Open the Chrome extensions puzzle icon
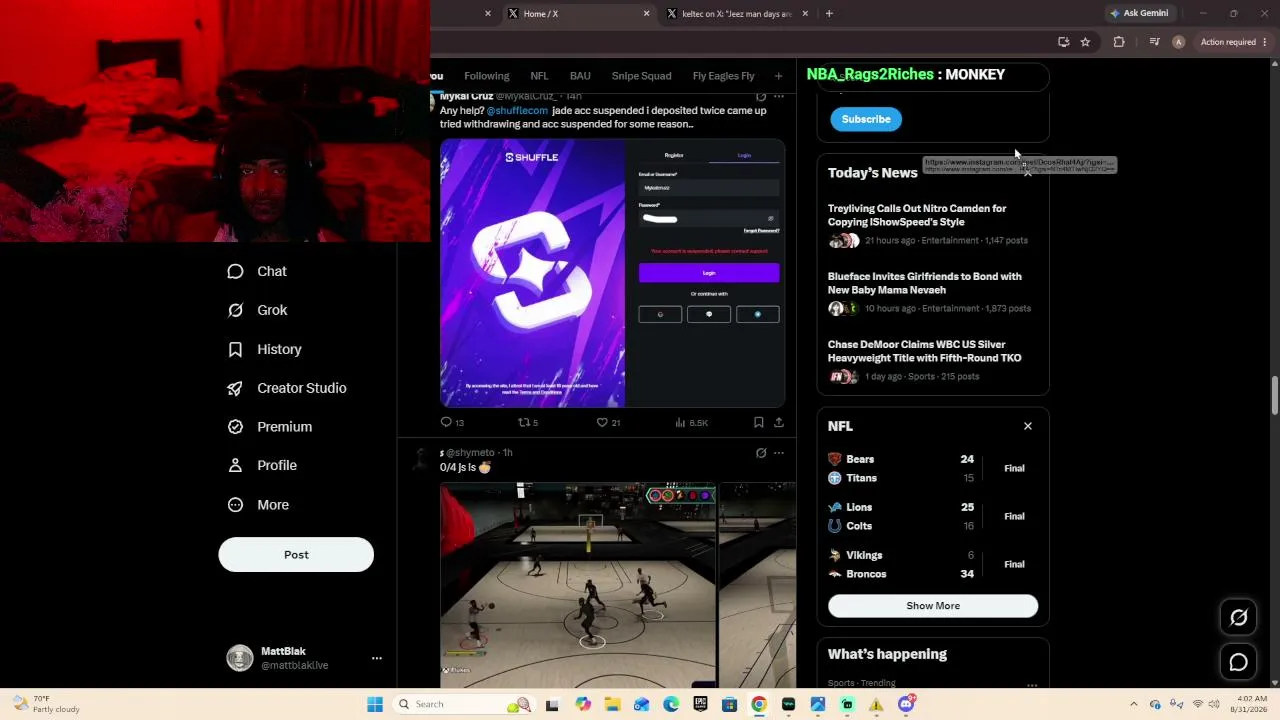This screenshot has height=720, width=1280. (x=1119, y=42)
